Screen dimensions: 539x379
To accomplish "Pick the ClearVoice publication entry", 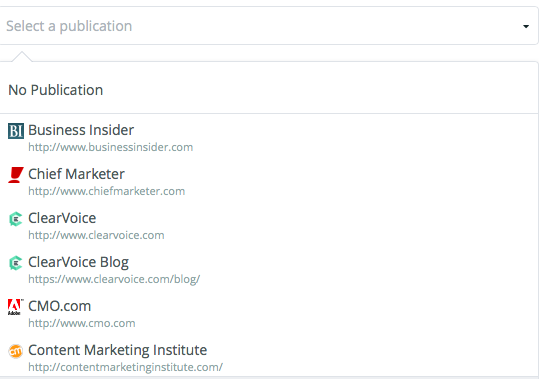I will point(269,225).
